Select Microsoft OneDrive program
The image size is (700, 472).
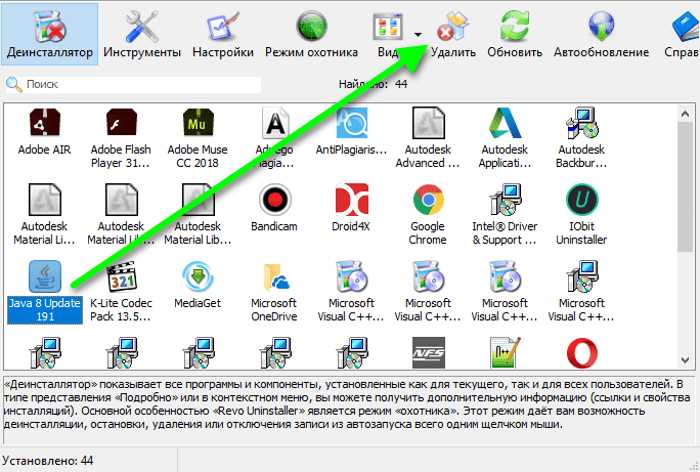274,292
